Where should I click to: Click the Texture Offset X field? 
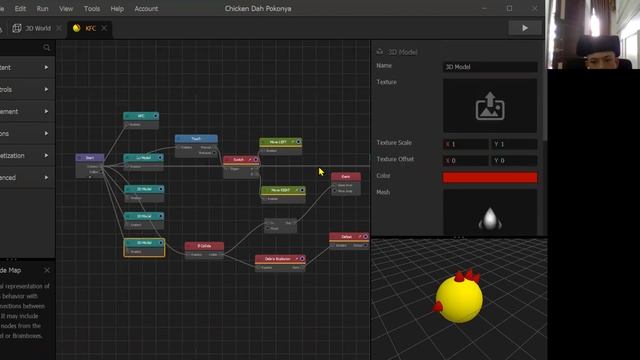pyautogui.click(x=466, y=160)
